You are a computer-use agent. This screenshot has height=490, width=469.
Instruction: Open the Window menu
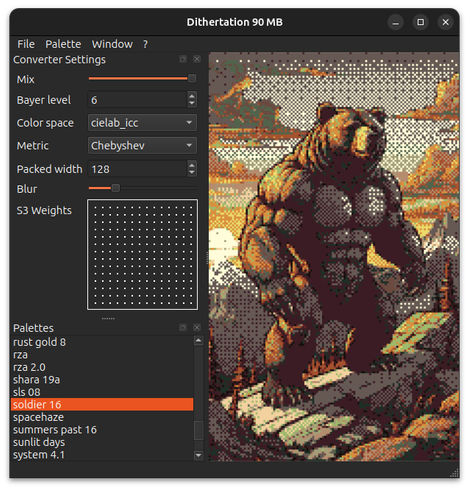click(x=112, y=44)
